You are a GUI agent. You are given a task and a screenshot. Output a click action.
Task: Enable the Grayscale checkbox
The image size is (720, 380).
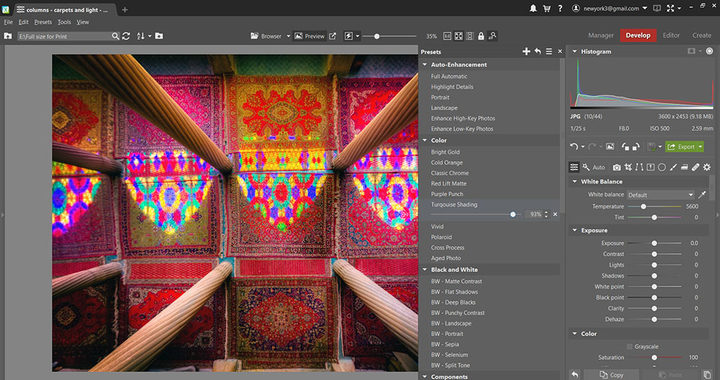[x=630, y=346]
